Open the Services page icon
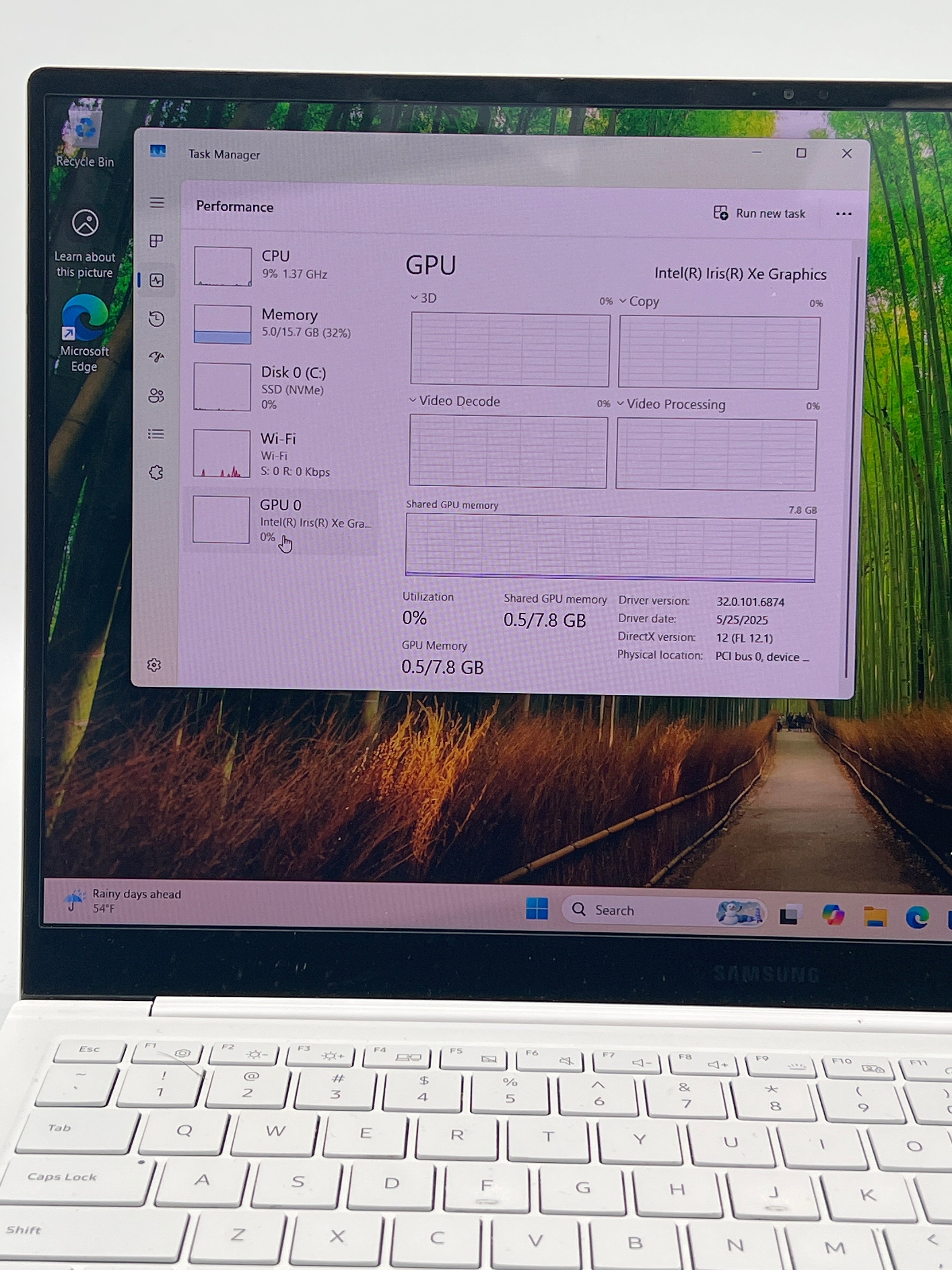The image size is (952, 1270). 156,472
